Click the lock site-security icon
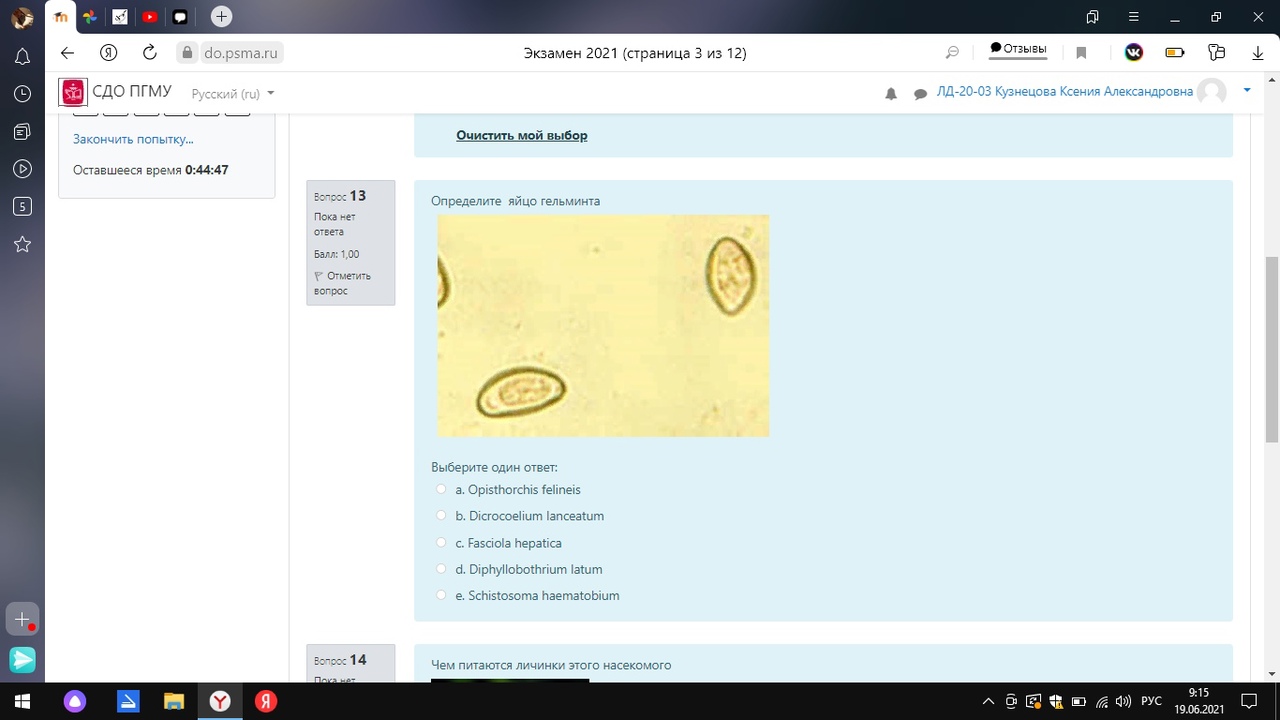The image size is (1280, 720). click(186, 53)
